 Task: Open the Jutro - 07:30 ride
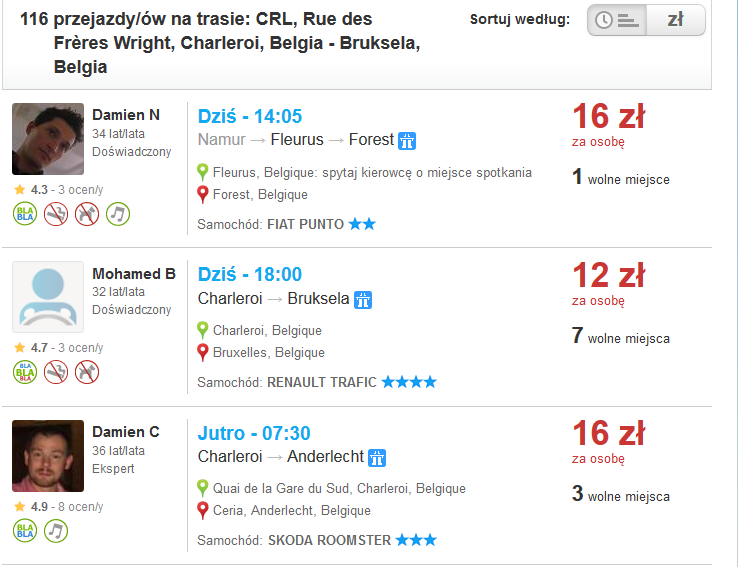click(x=254, y=433)
